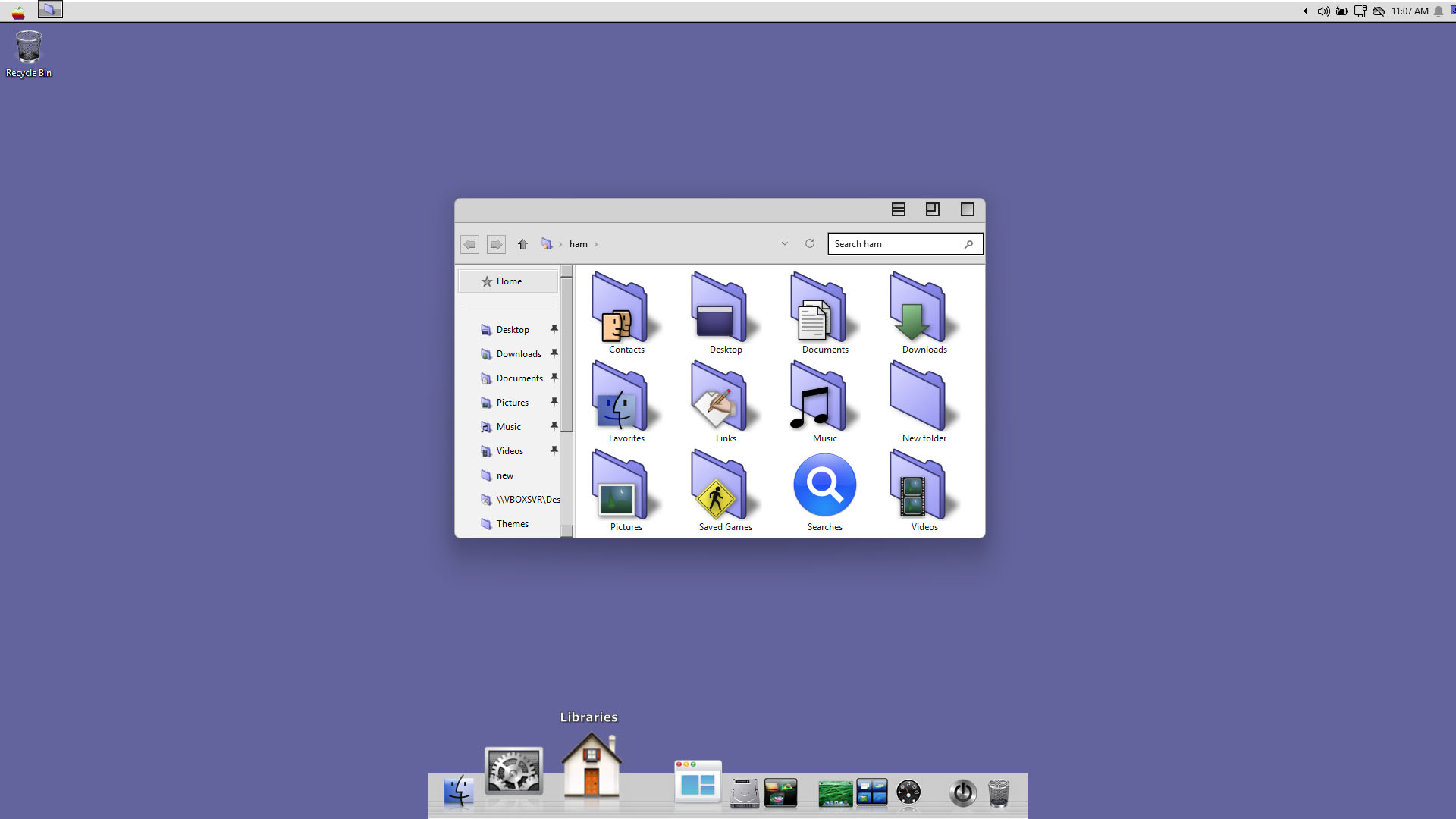Open the Libraries home icon in the dock
This screenshot has width=1456, height=819.
tap(589, 766)
